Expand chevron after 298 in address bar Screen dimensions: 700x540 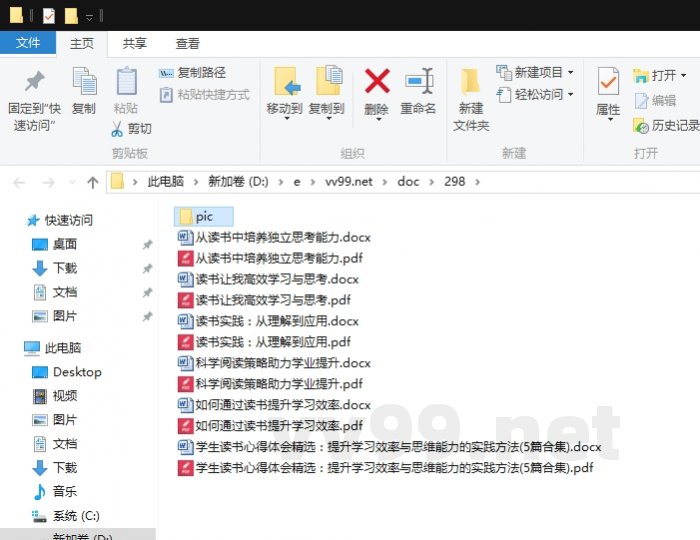click(478, 182)
